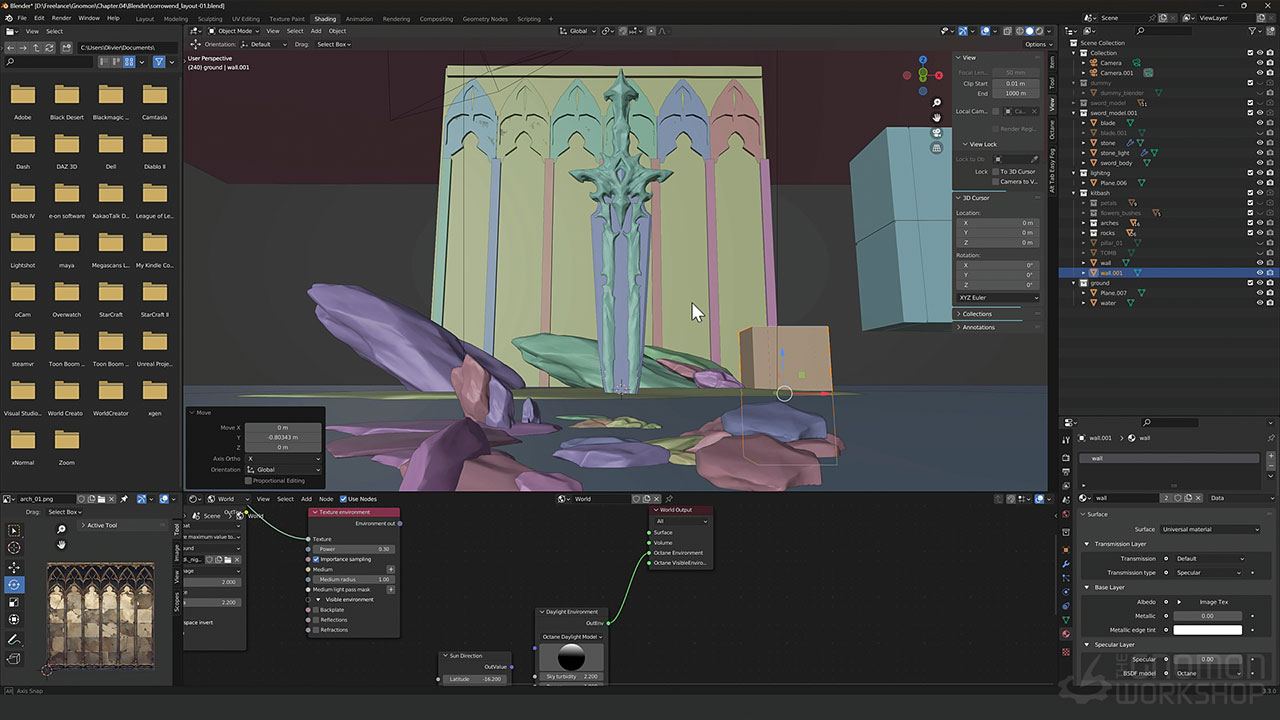The image size is (1280, 720).
Task: Click the Metallic edge tint white swatch
Action: point(1207,630)
